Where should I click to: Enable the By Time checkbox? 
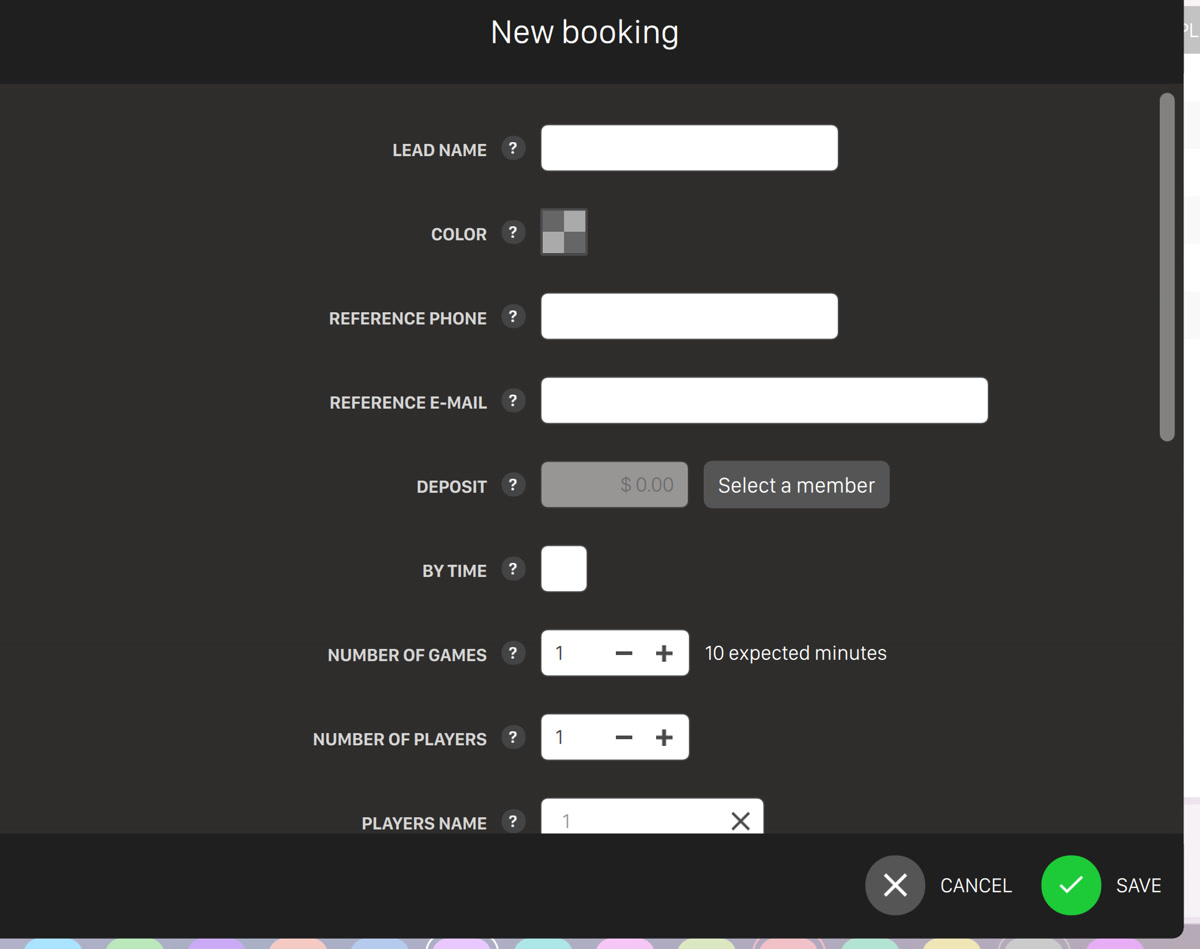564,569
